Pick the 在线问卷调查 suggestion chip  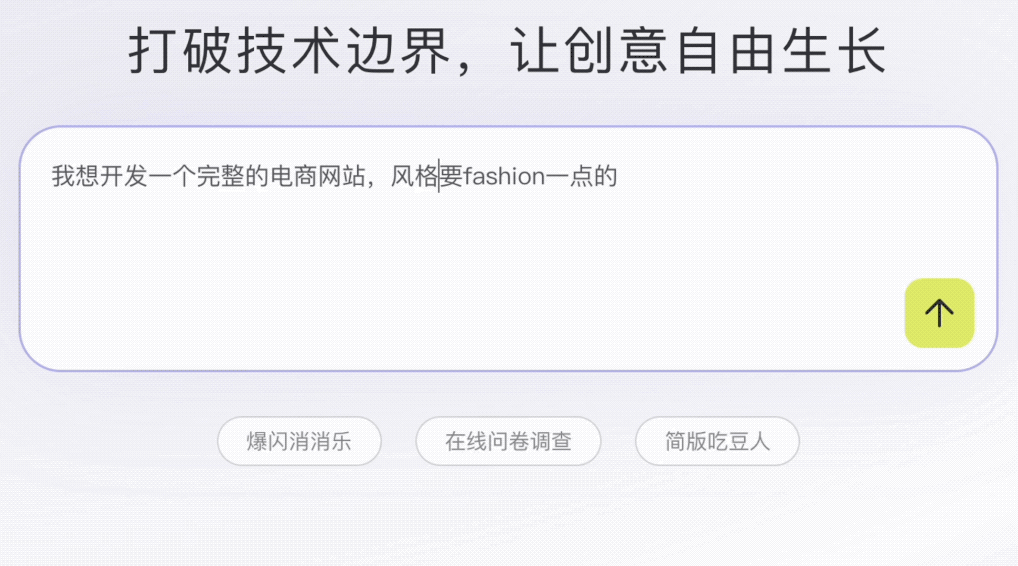tap(508, 441)
